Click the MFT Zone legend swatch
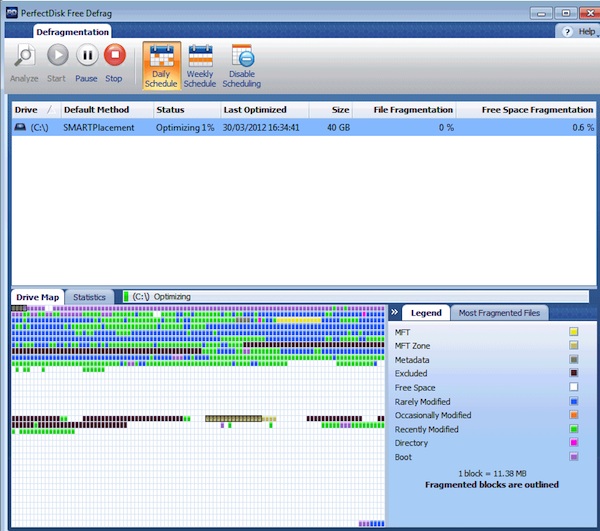Image resolution: width=600 pixels, height=531 pixels. click(x=573, y=345)
